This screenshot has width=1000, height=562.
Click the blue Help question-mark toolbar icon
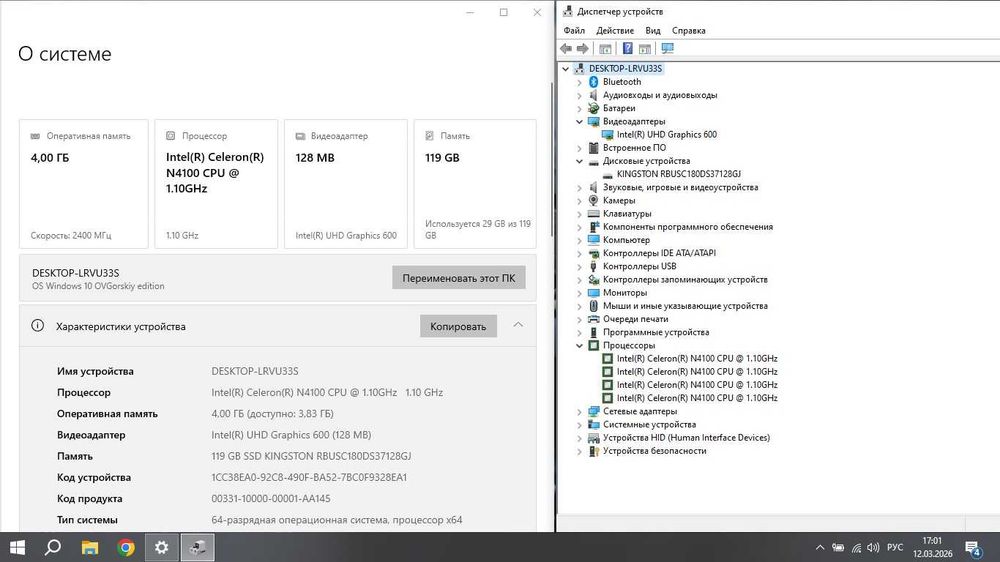pyautogui.click(x=628, y=48)
